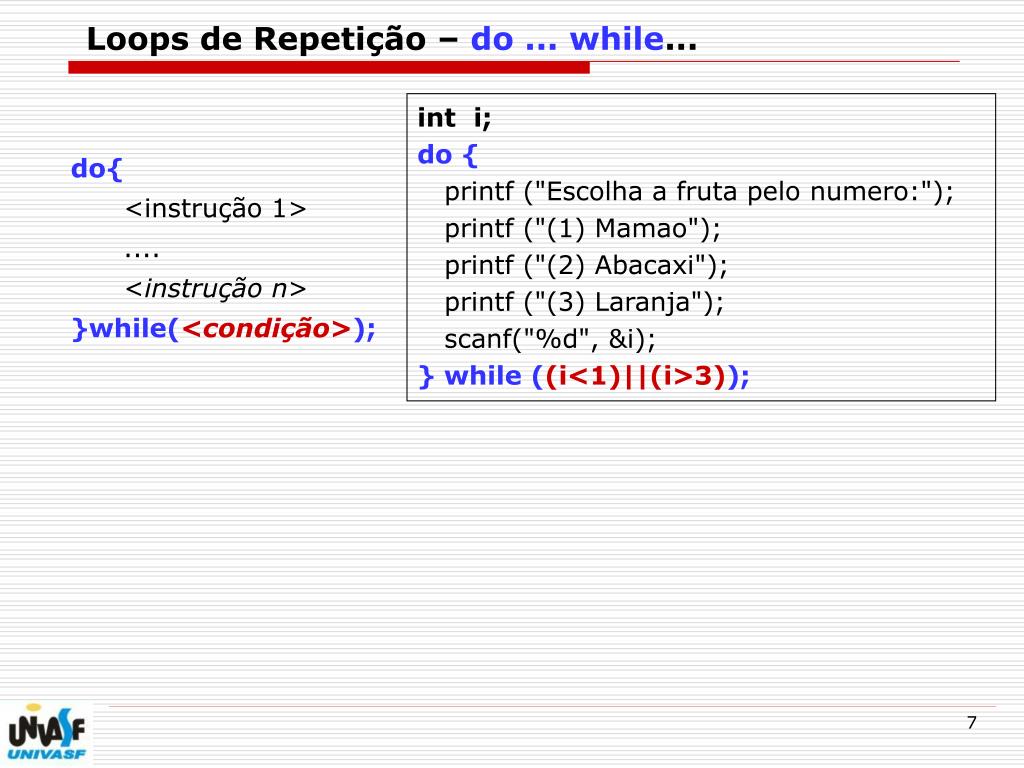Click the '....' ellipsis line between instructions

click(142, 254)
